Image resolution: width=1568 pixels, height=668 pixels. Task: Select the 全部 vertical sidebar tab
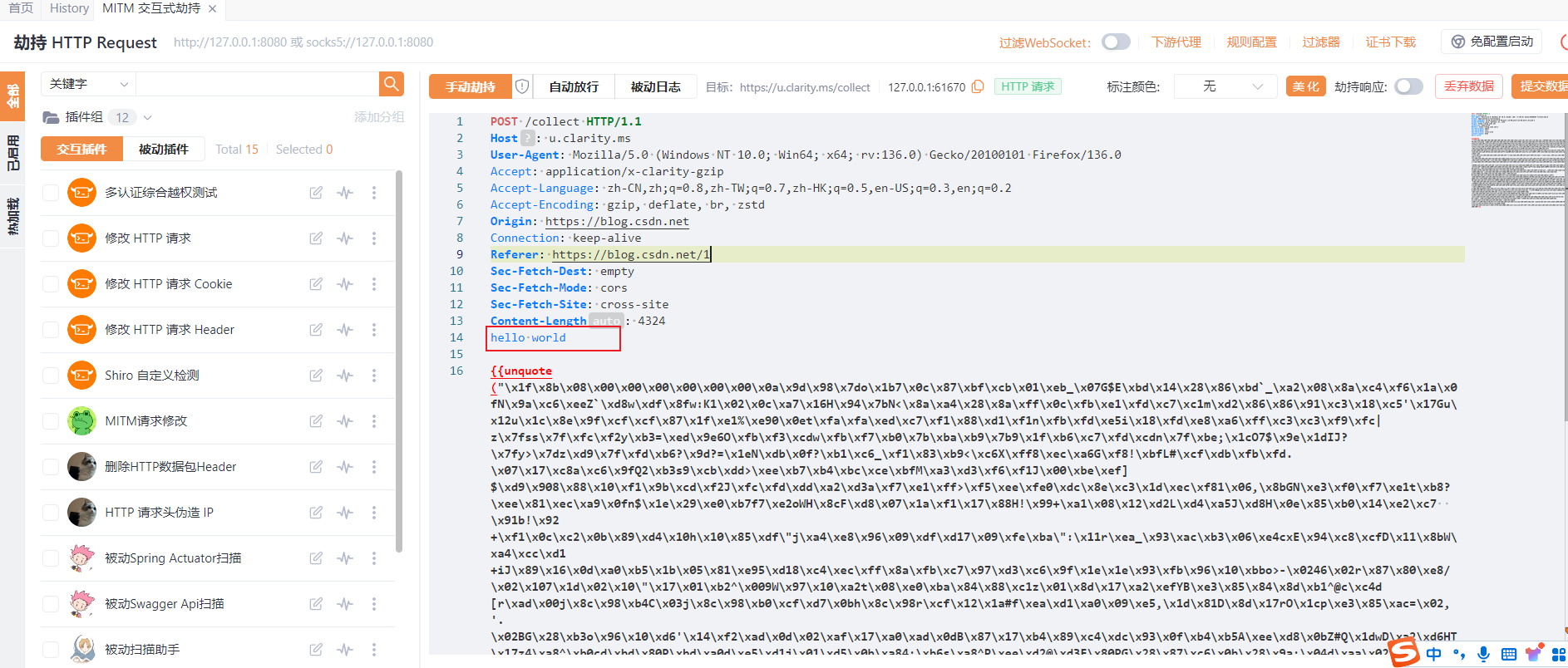point(12,96)
